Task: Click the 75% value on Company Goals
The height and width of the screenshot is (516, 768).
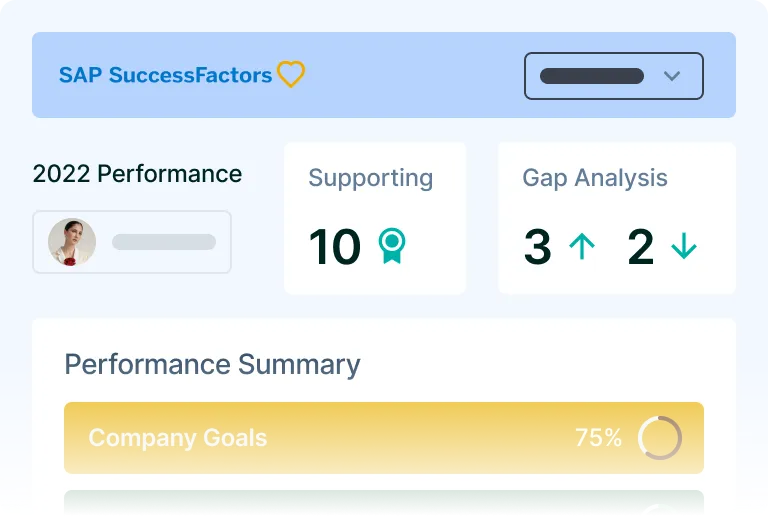Action: click(598, 438)
